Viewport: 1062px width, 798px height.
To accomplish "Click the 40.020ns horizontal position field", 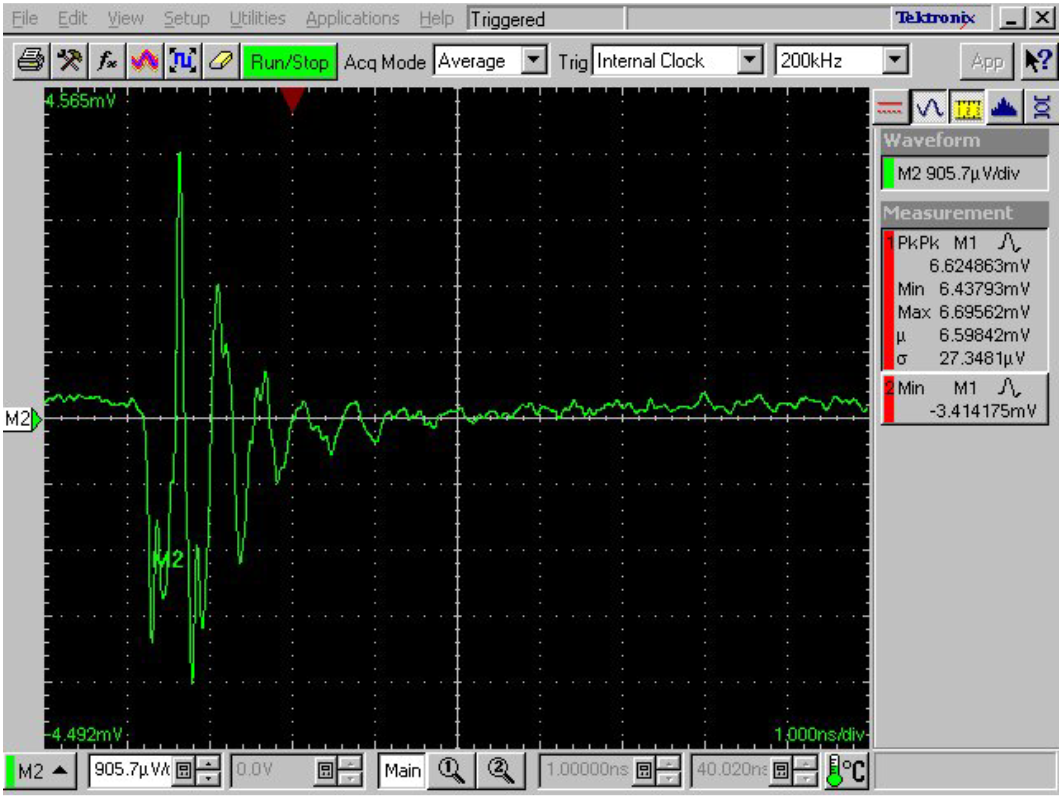I will [731, 770].
